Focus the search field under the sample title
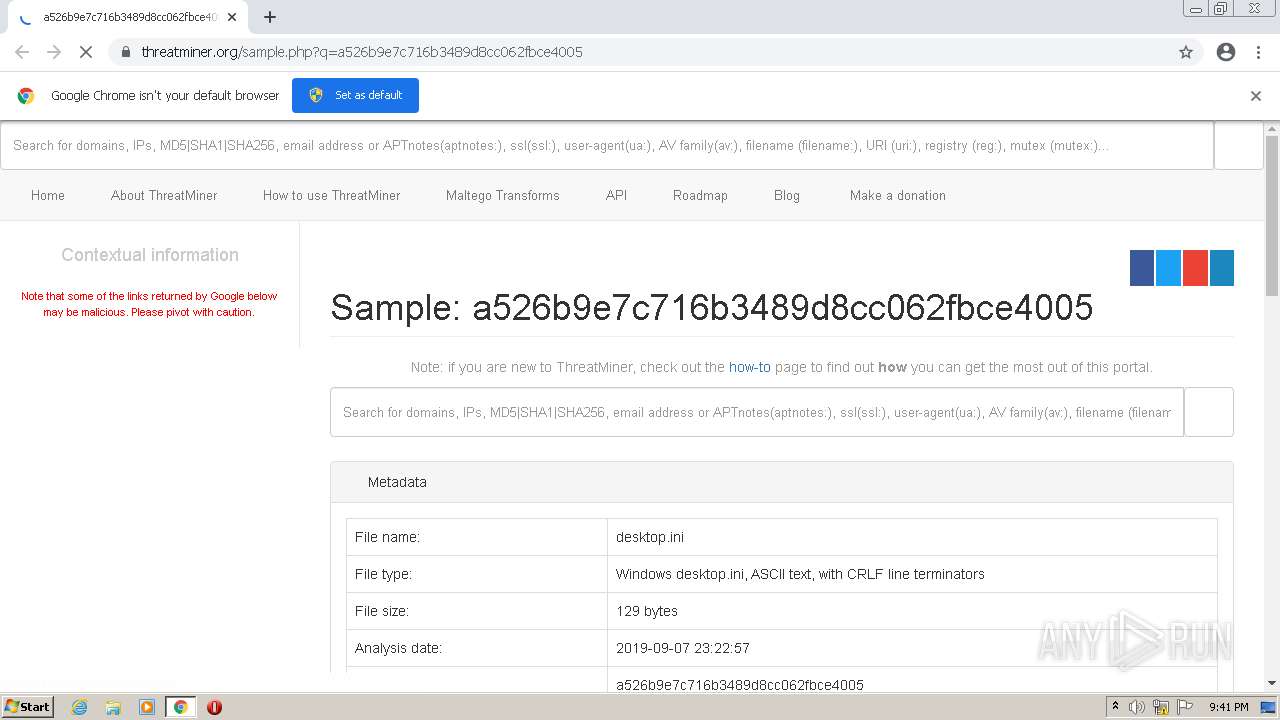The image size is (1280, 720). tap(757, 412)
